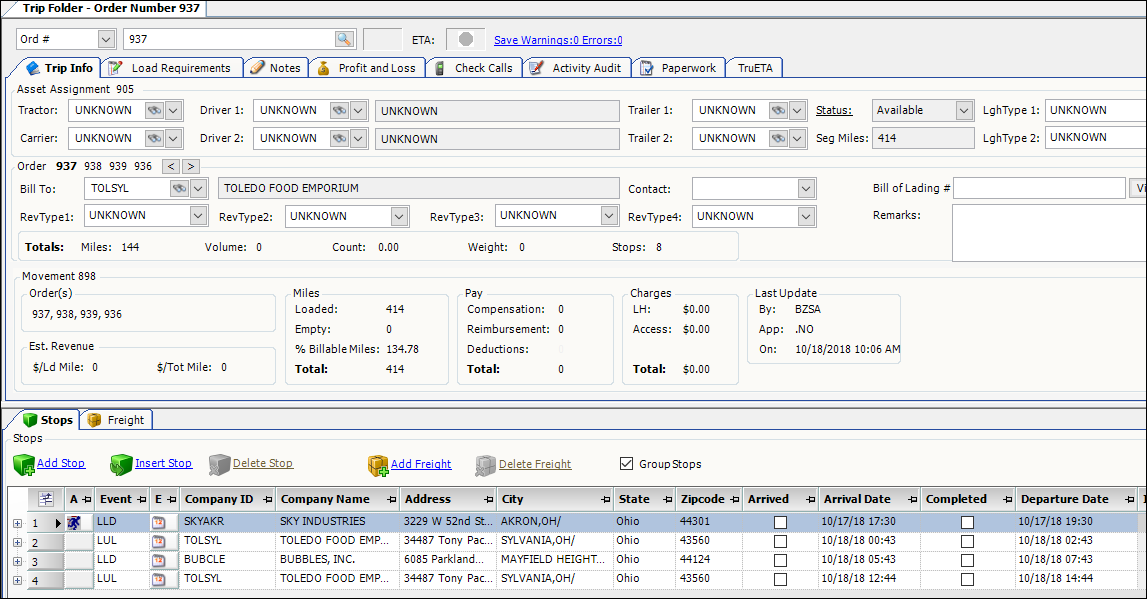
Task: Click the Add Freight box icon
Action: [x=377, y=465]
